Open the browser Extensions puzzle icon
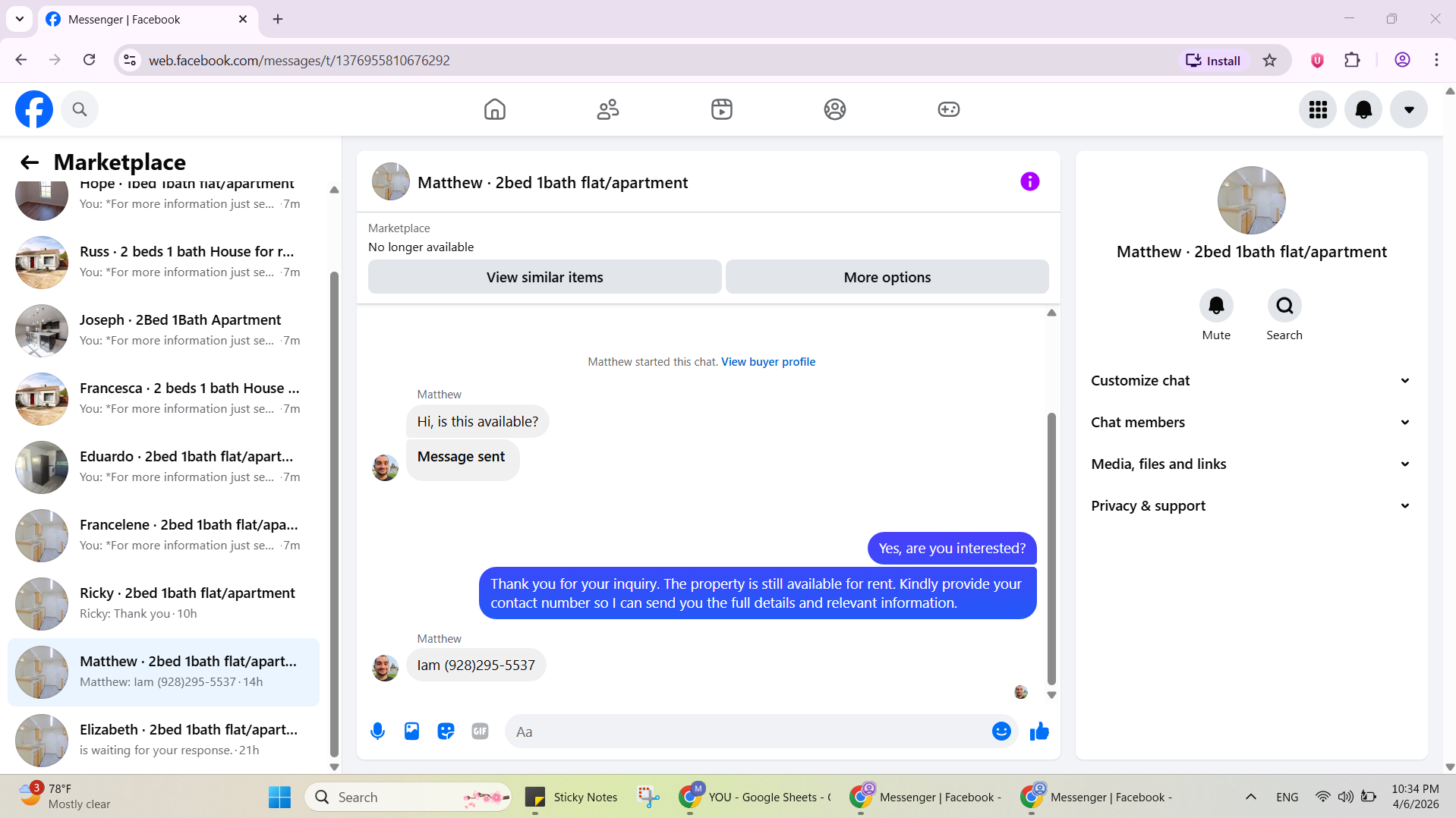1456x818 pixels. pos(1352,60)
